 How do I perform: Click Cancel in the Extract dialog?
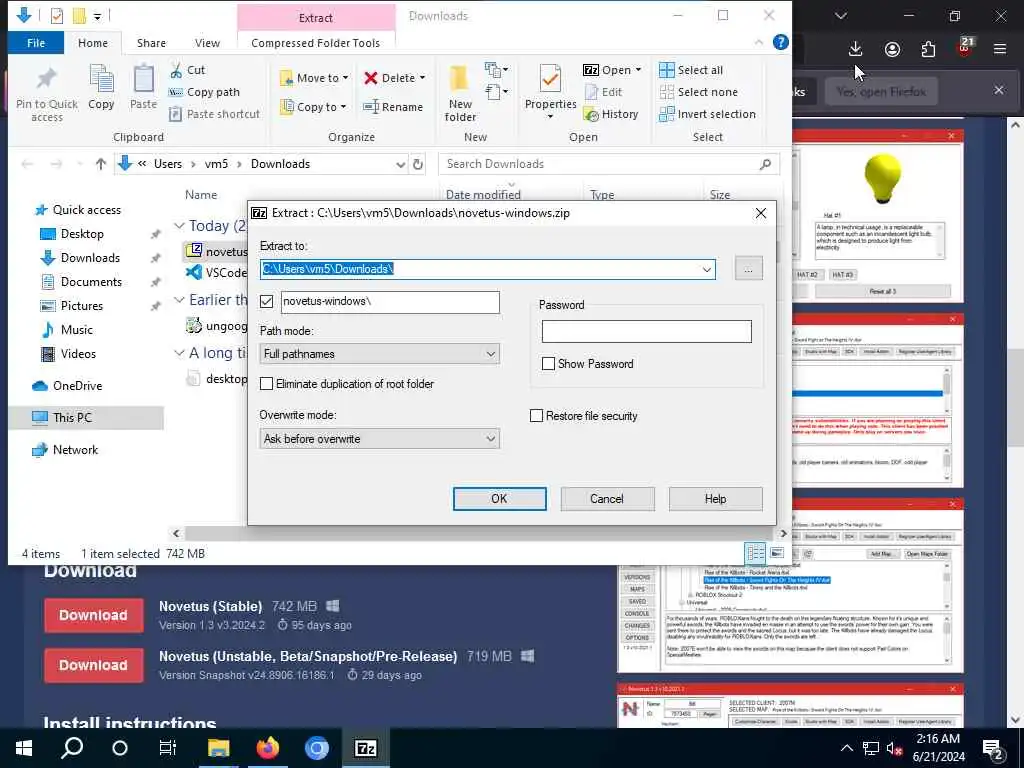click(607, 499)
